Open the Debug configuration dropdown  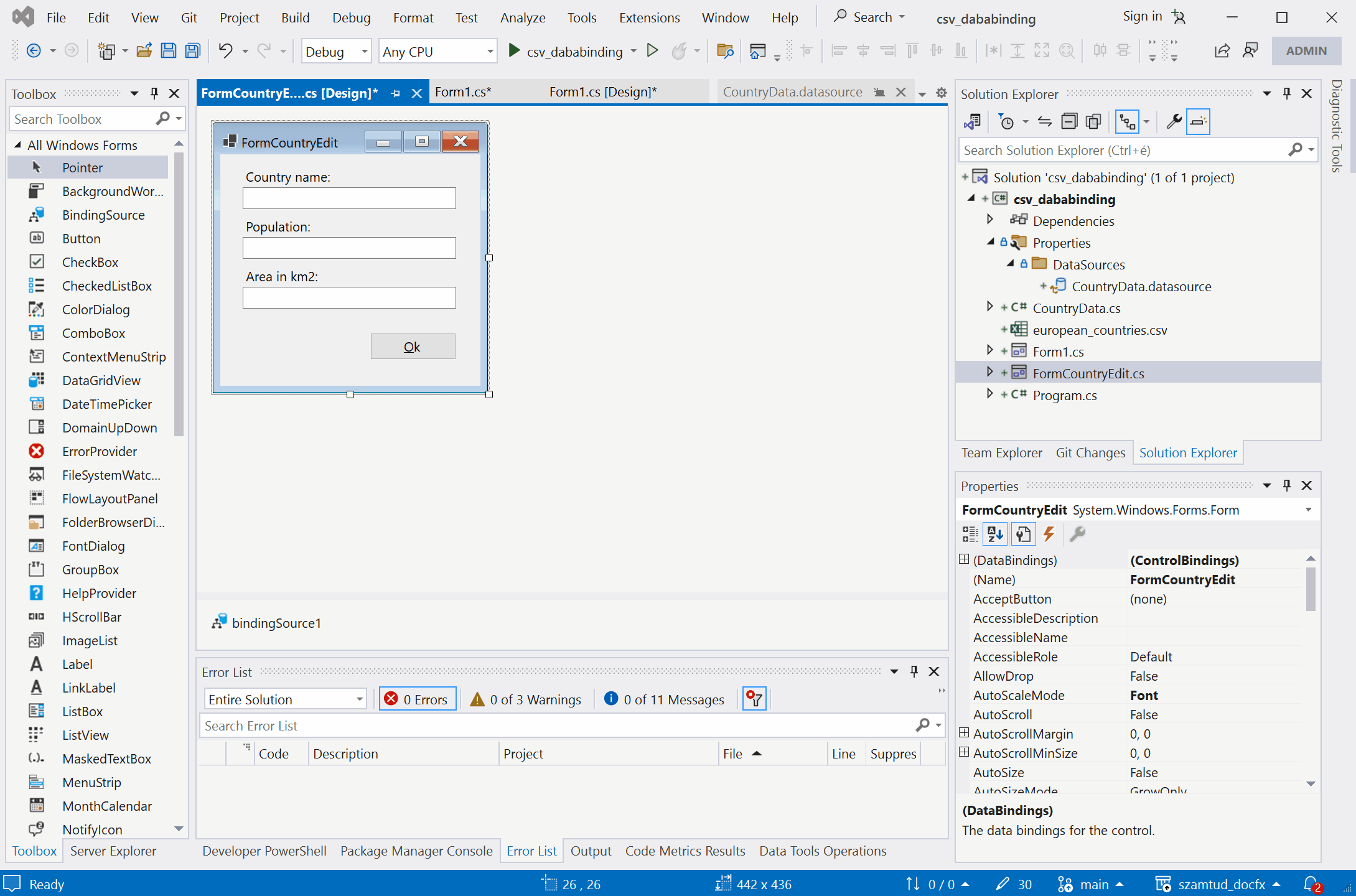(365, 52)
